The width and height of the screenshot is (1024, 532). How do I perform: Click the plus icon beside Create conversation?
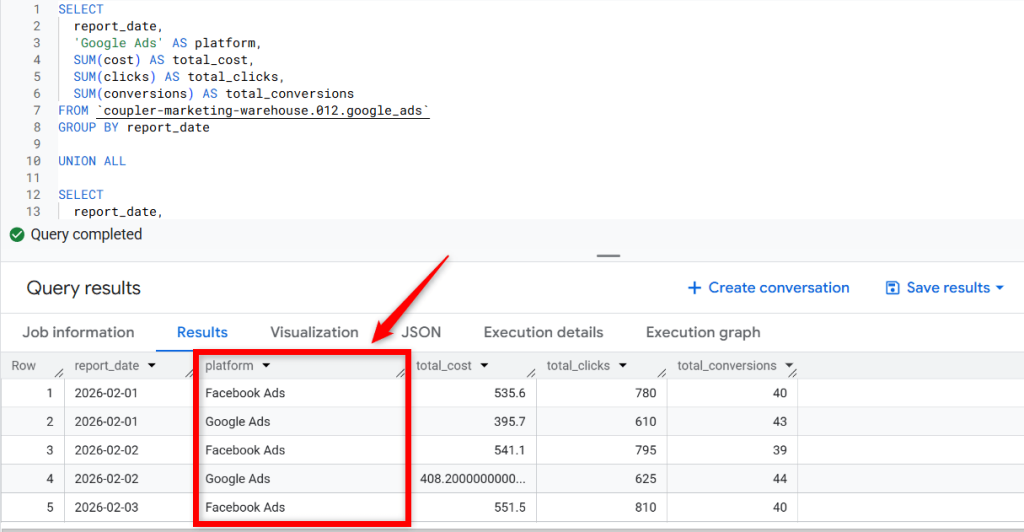[694, 288]
